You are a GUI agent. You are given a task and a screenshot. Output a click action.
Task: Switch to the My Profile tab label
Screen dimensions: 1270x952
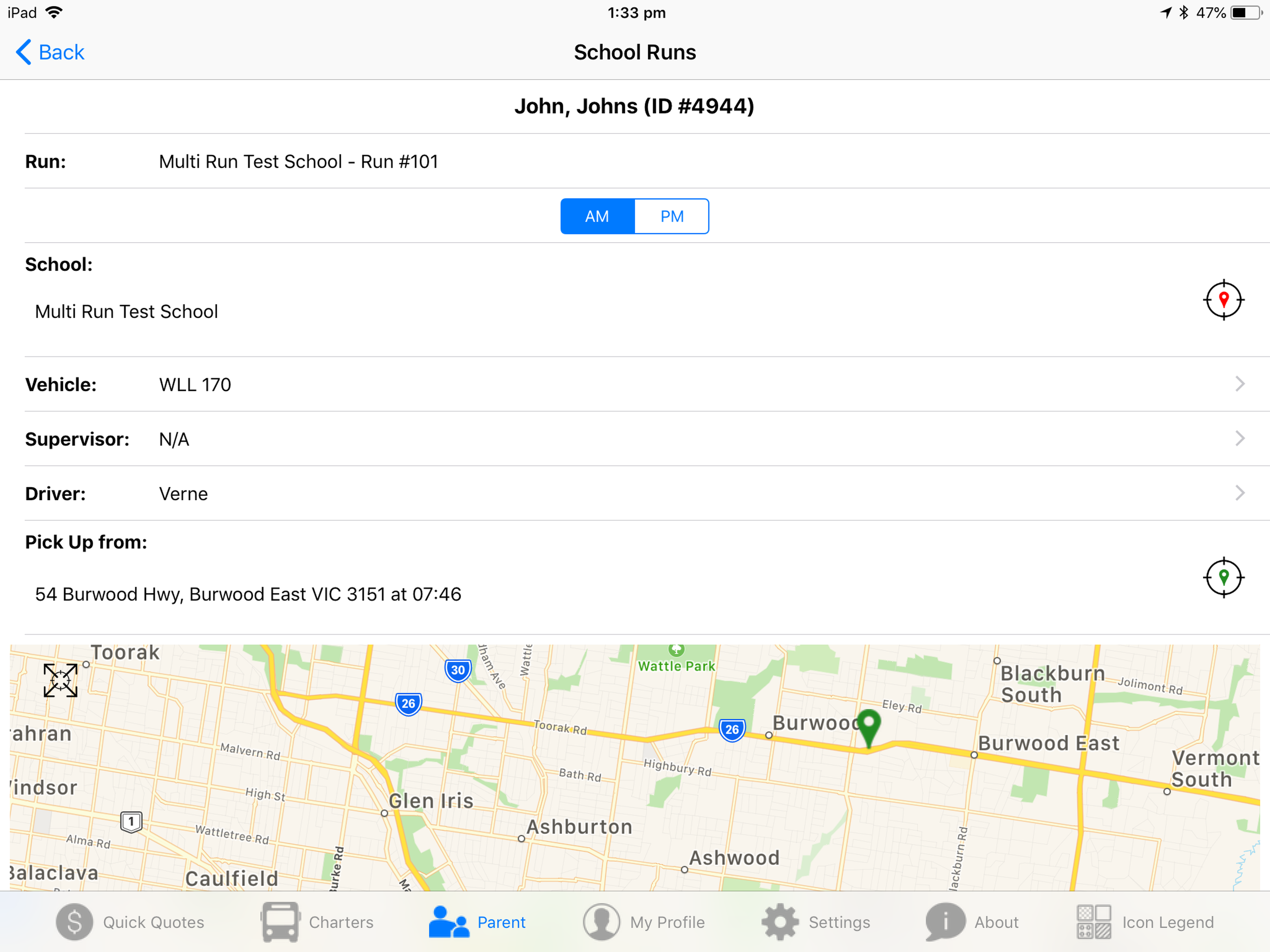click(x=667, y=922)
